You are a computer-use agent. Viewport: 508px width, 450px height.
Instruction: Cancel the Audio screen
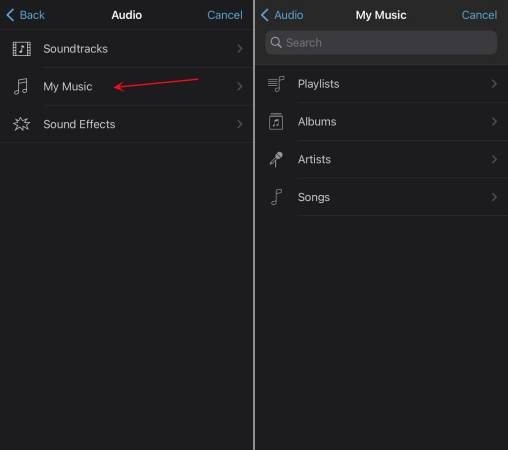(x=225, y=15)
